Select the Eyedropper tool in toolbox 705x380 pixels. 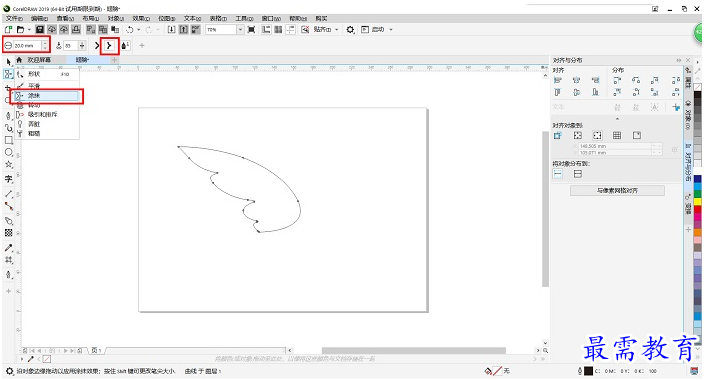point(9,248)
